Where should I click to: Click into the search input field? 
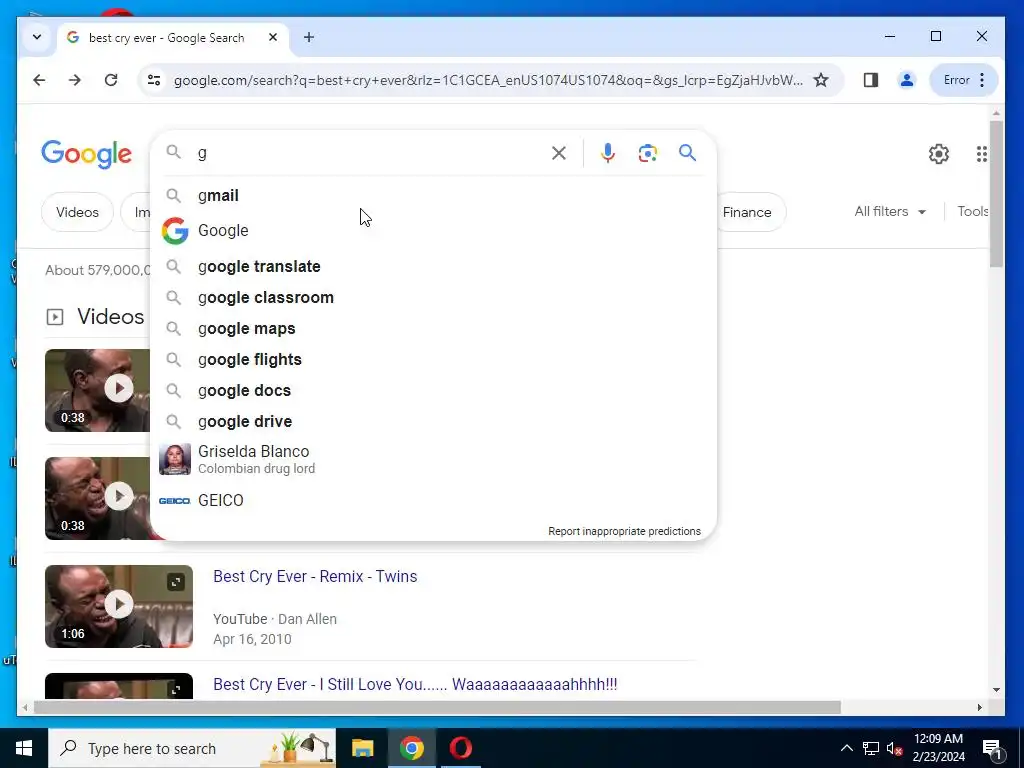pos(372,153)
